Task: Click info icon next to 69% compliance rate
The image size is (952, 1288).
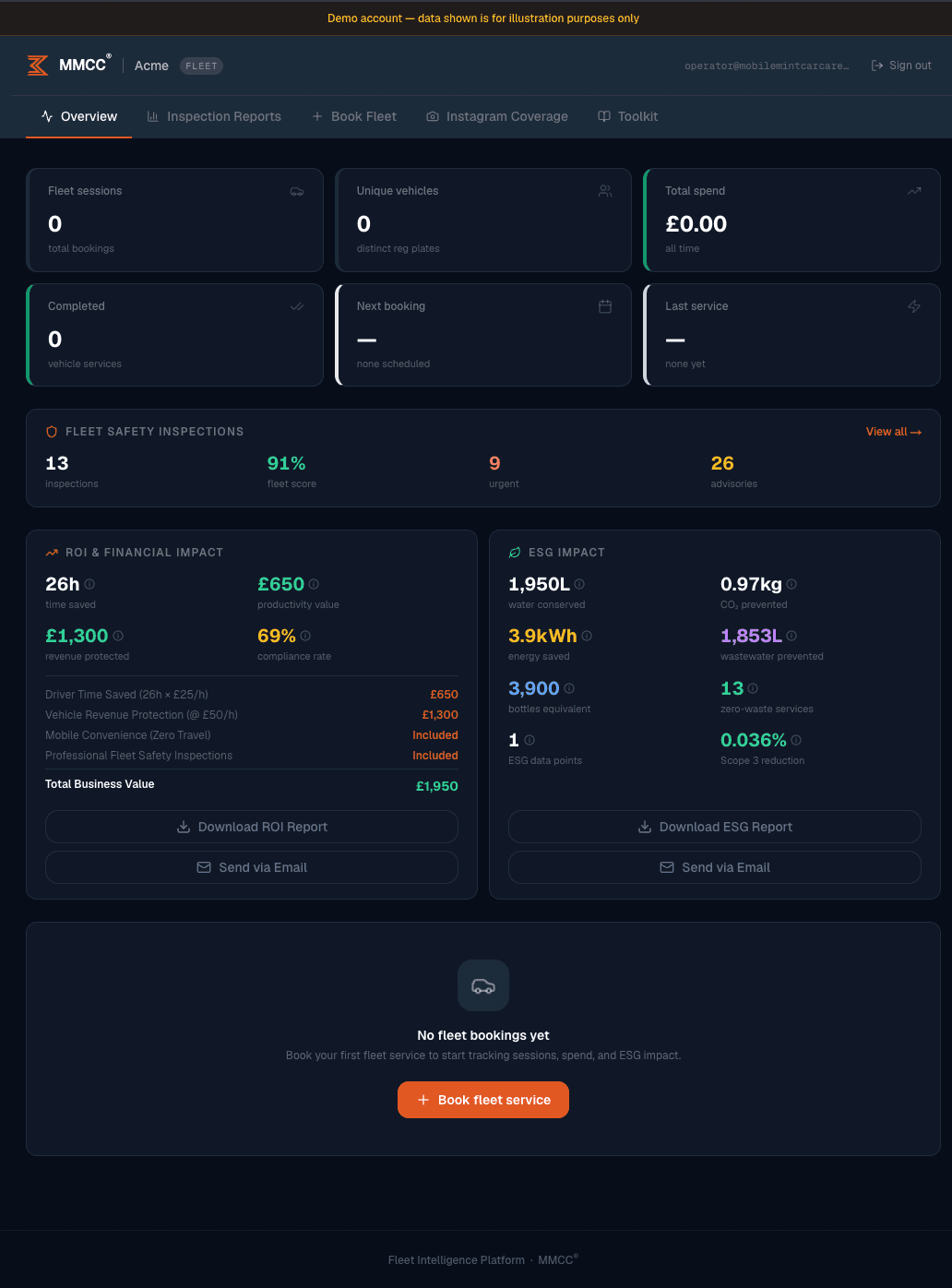Action: pyautogui.click(x=305, y=636)
